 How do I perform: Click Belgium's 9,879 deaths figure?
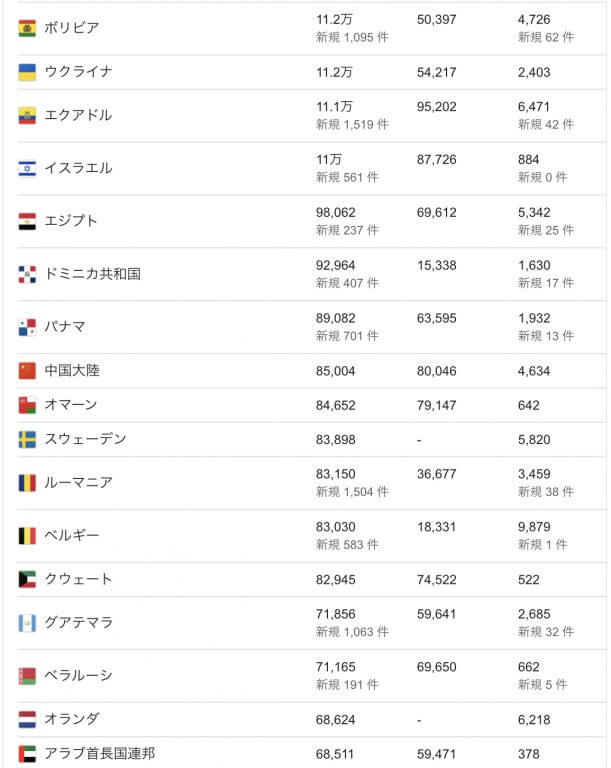click(535, 528)
